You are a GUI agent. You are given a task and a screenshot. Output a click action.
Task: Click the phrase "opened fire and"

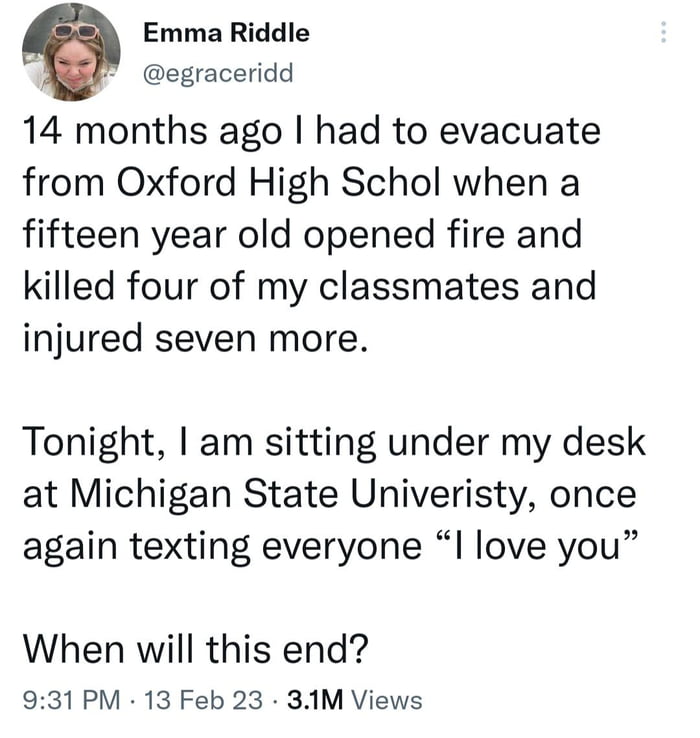point(482,237)
